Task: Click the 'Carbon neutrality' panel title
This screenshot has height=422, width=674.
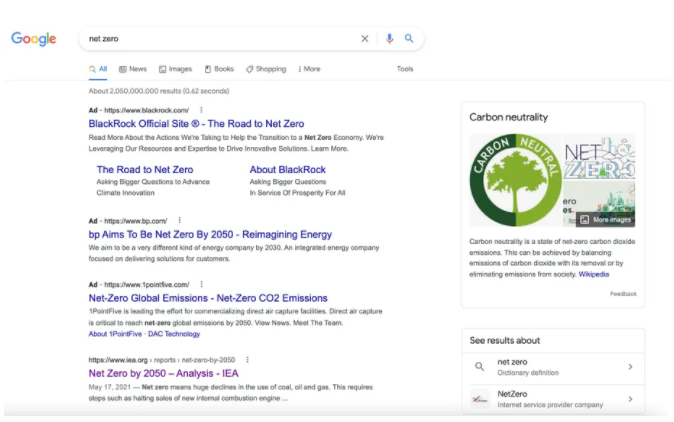Action: (509, 117)
